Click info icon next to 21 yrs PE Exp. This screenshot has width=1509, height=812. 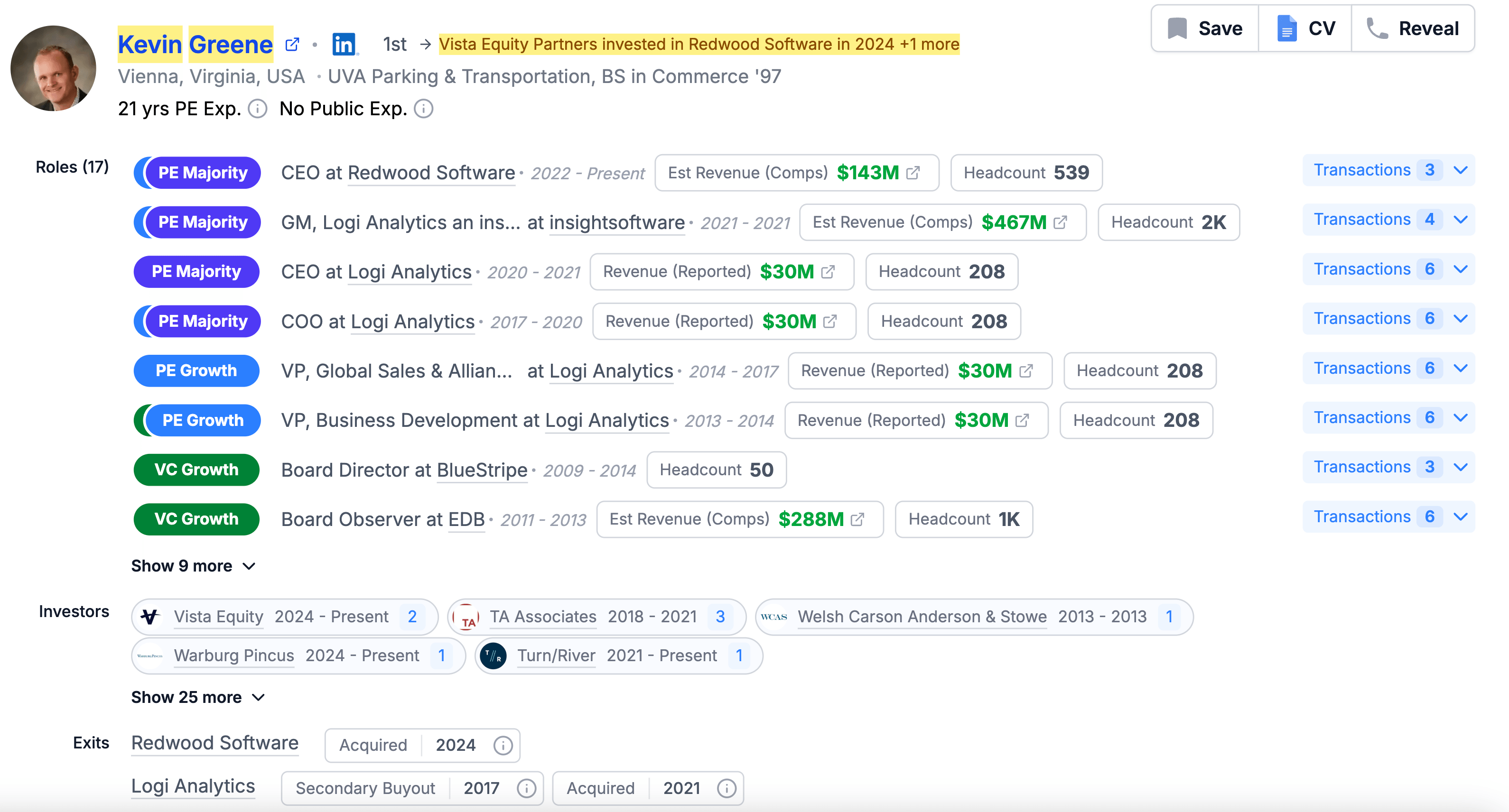click(257, 109)
